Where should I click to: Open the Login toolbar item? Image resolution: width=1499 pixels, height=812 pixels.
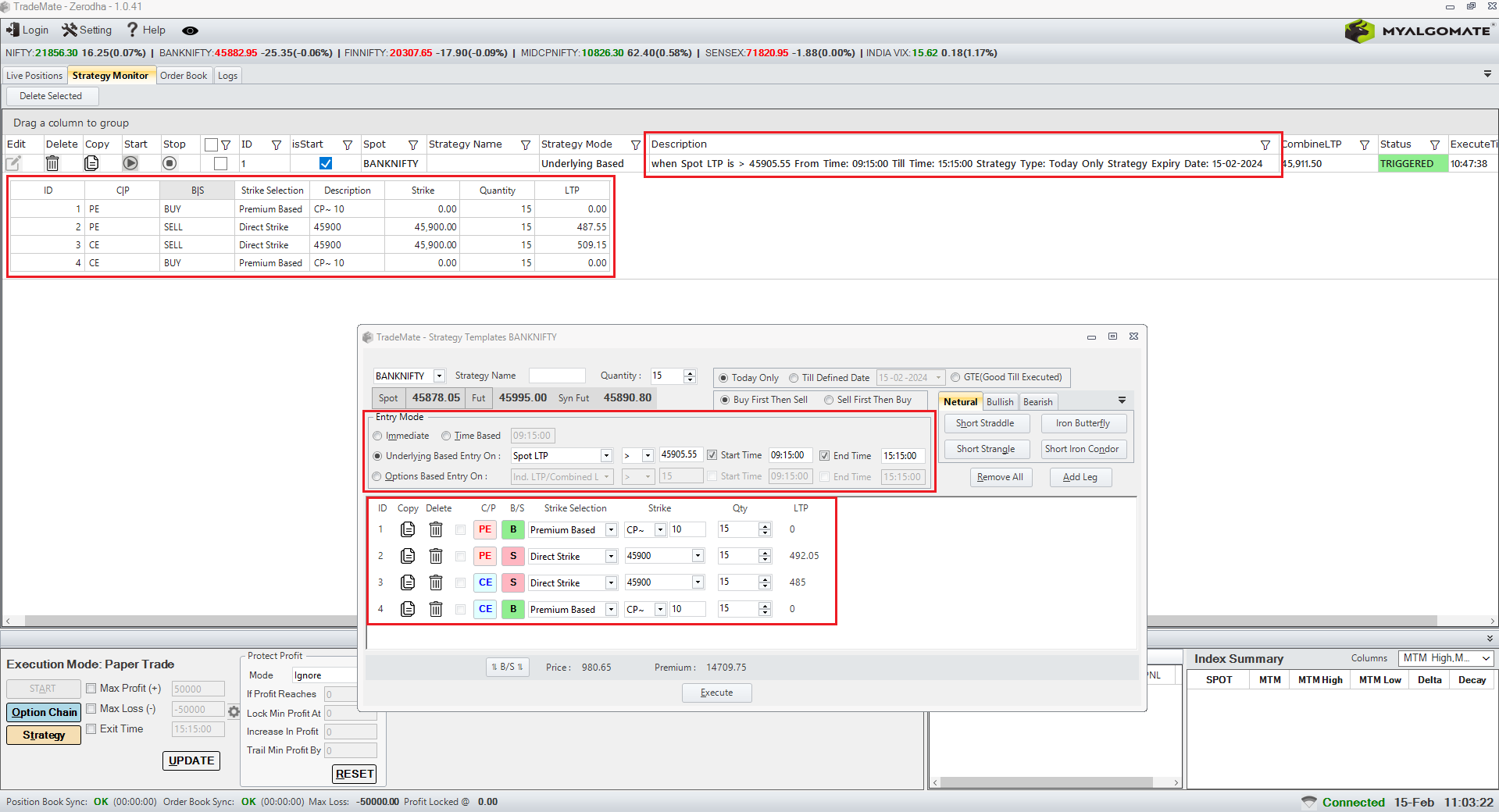click(x=27, y=30)
